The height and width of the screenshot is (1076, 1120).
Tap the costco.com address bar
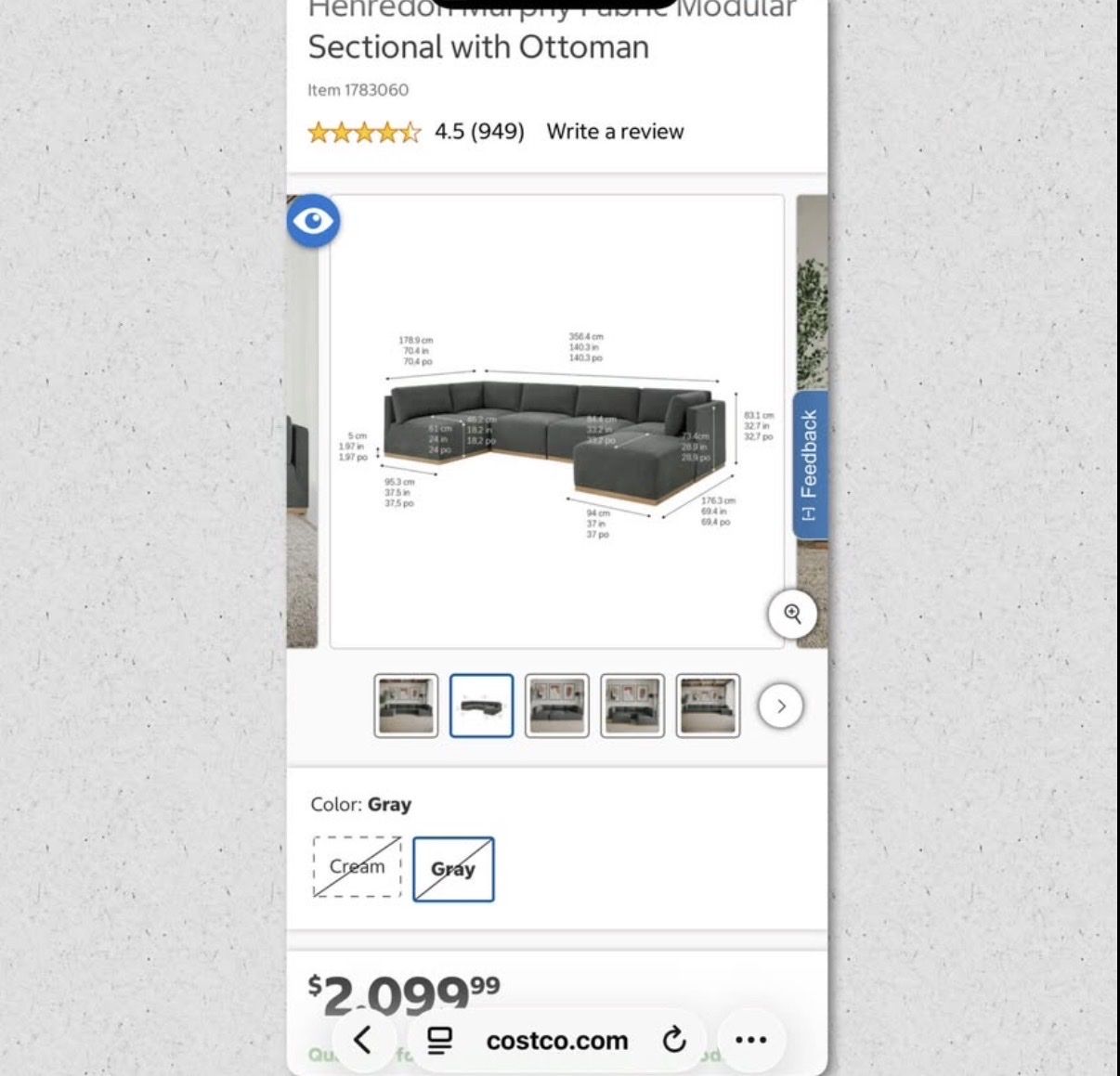point(557,1041)
